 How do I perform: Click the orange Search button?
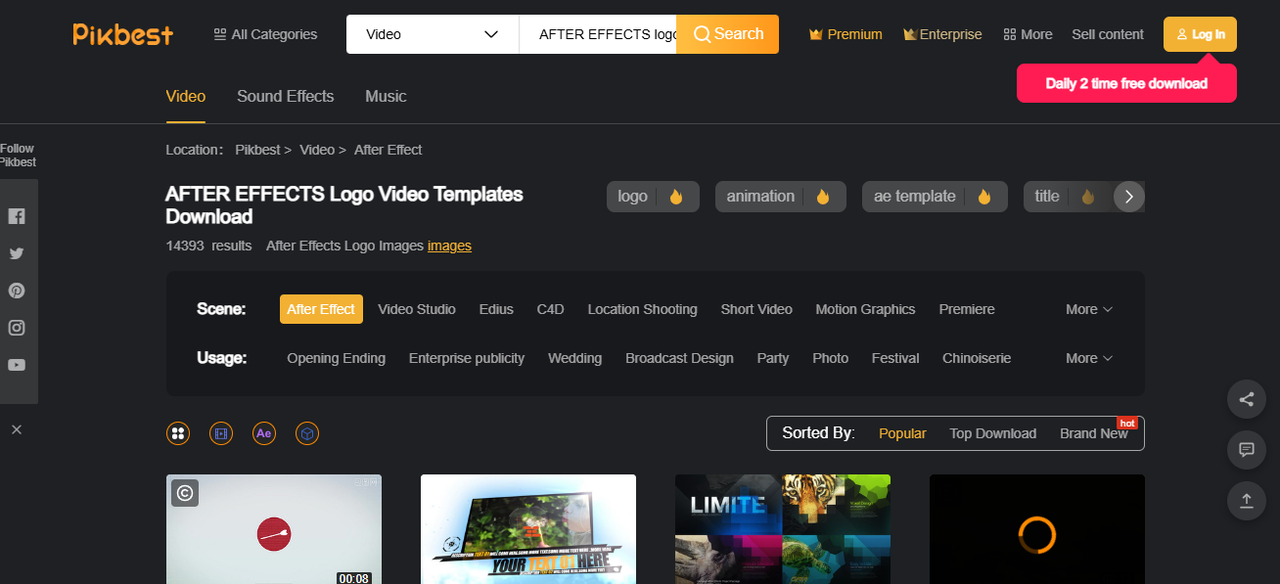[x=728, y=34]
